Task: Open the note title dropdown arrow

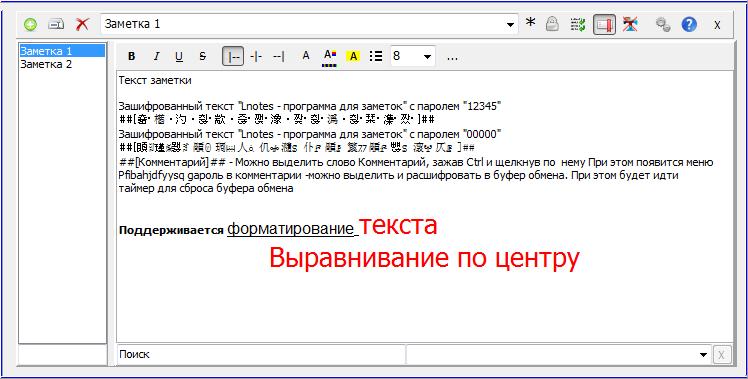Action: click(511, 24)
